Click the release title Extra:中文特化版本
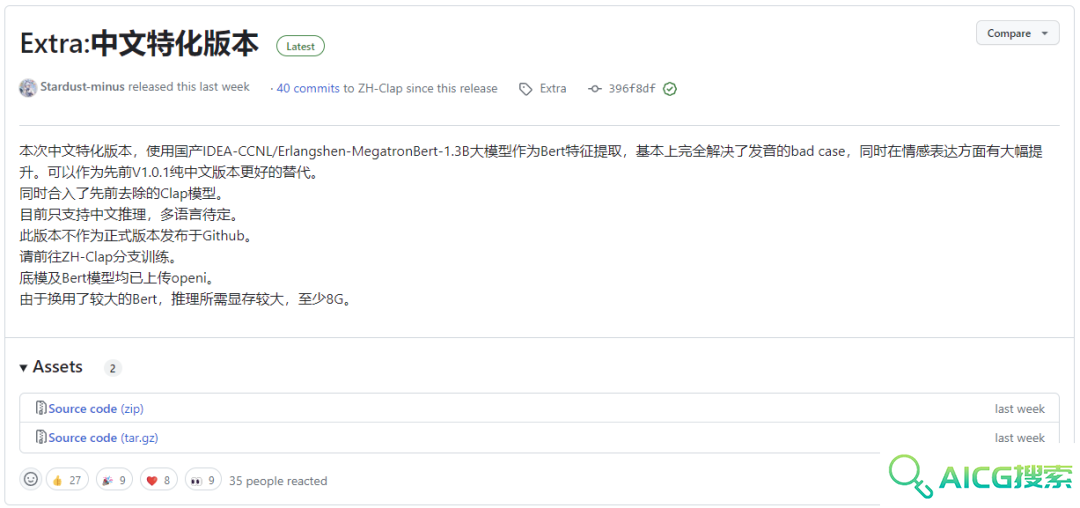 point(140,44)
